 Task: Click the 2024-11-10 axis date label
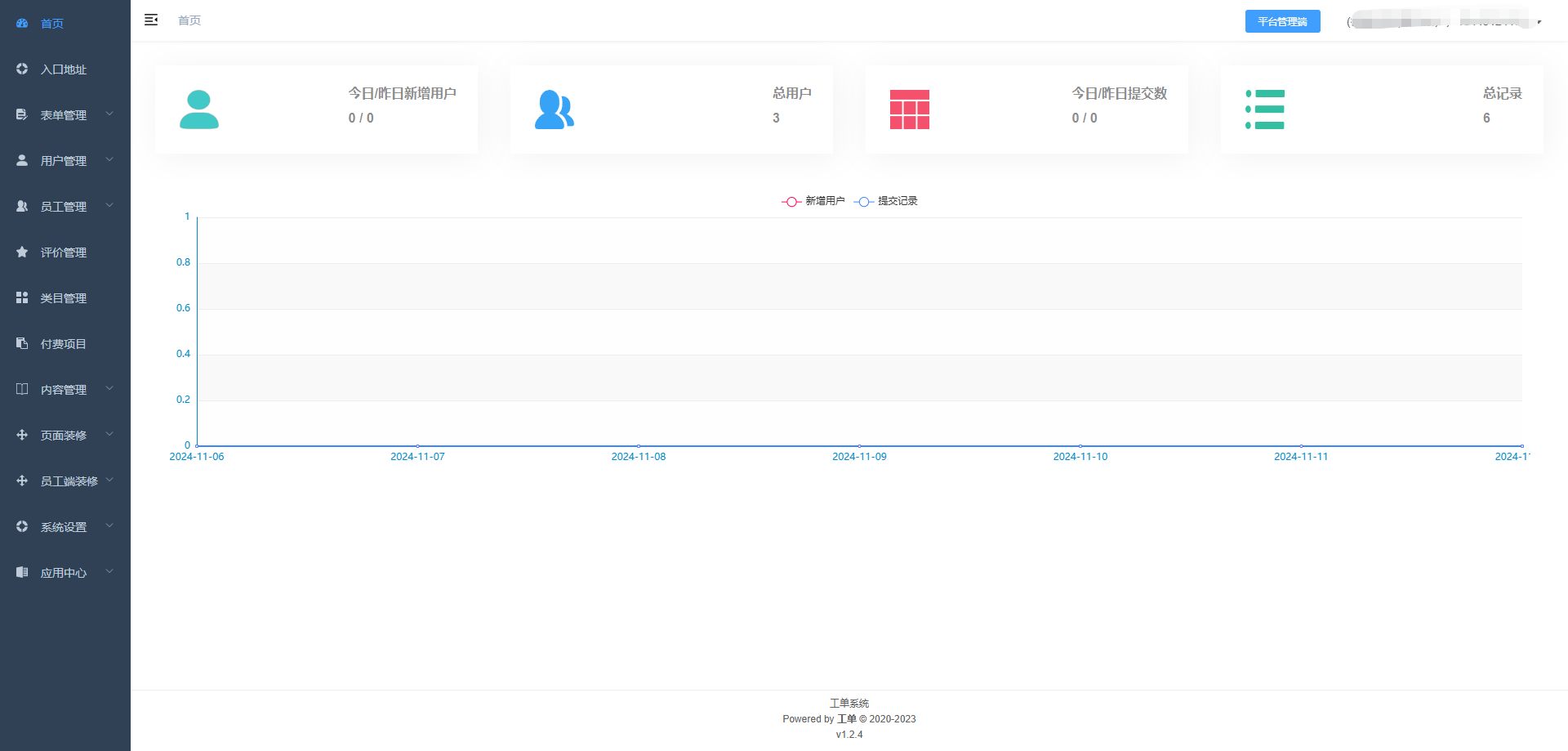[x=1080, y=457]
